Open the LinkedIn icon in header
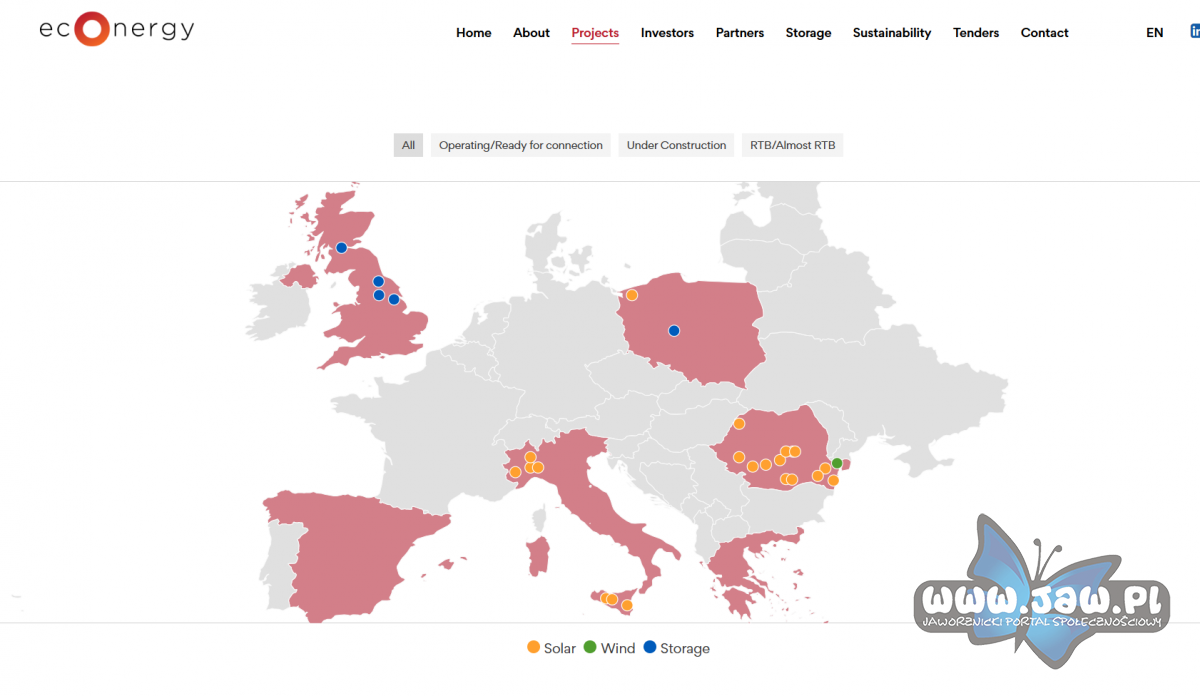Image resolution: width=1200 pixels, height=696 pixels. point(1195,32)
